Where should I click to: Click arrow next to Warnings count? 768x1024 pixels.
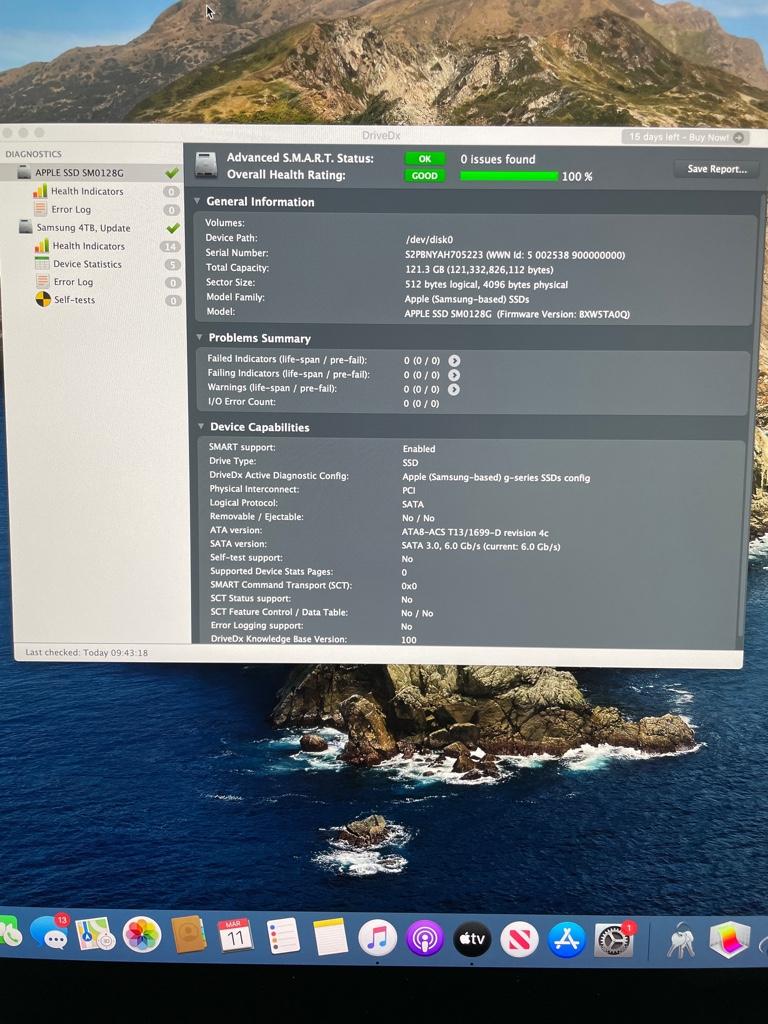[454, 389]
